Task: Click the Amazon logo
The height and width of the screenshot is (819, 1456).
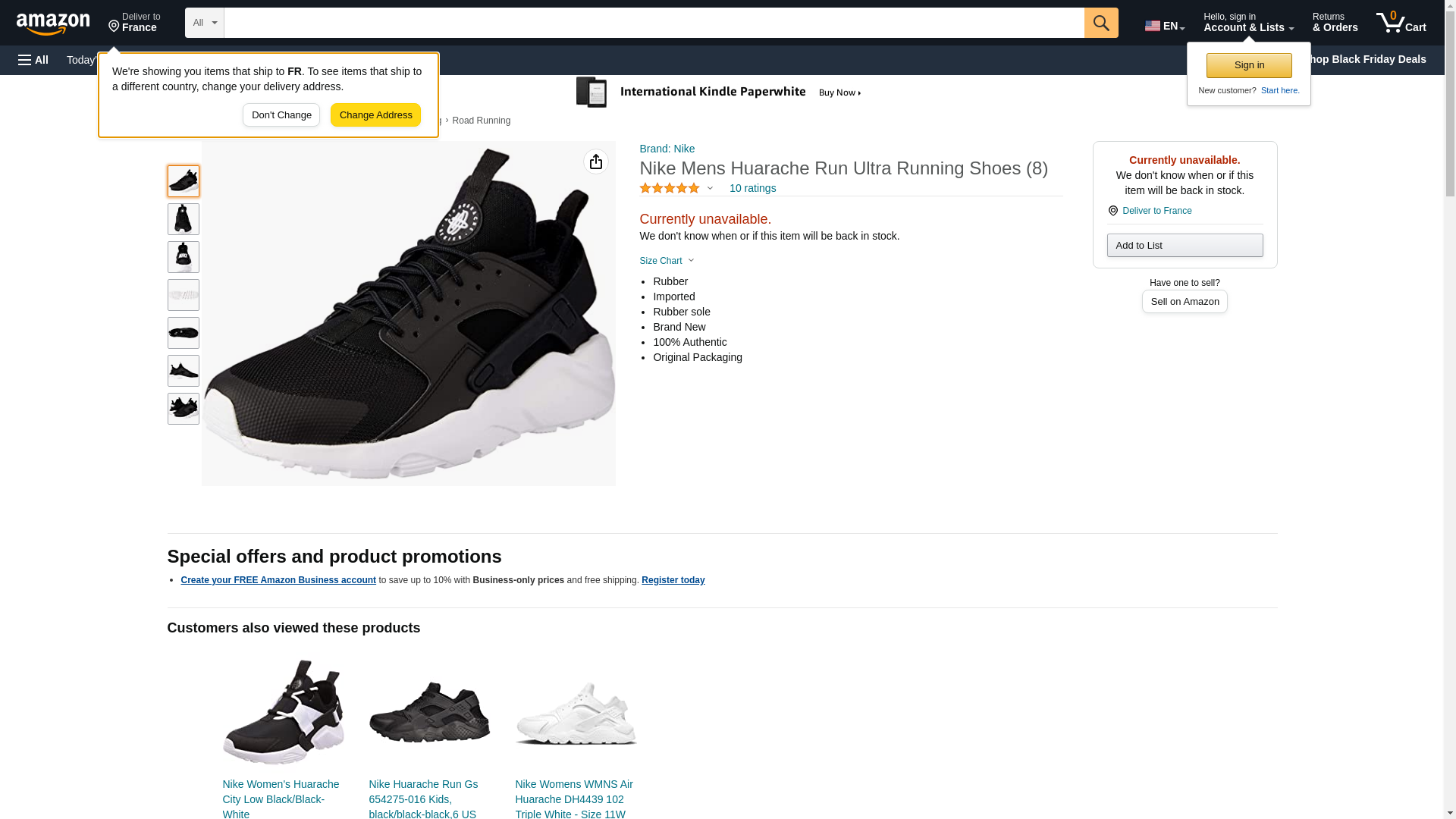Action: click(x=53, y=24)
